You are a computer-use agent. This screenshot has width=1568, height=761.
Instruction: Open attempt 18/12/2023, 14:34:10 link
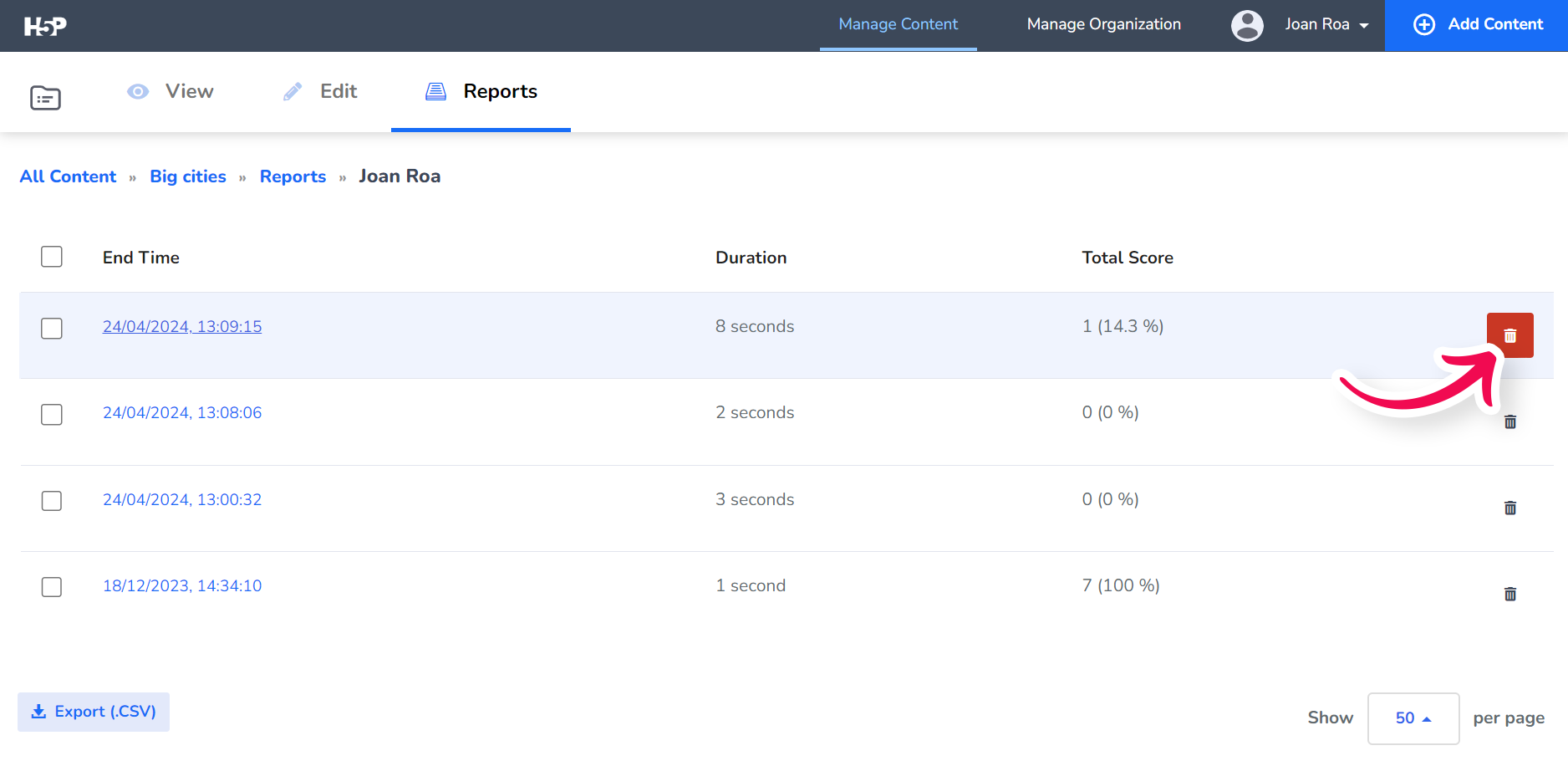[x=182, y=586]
